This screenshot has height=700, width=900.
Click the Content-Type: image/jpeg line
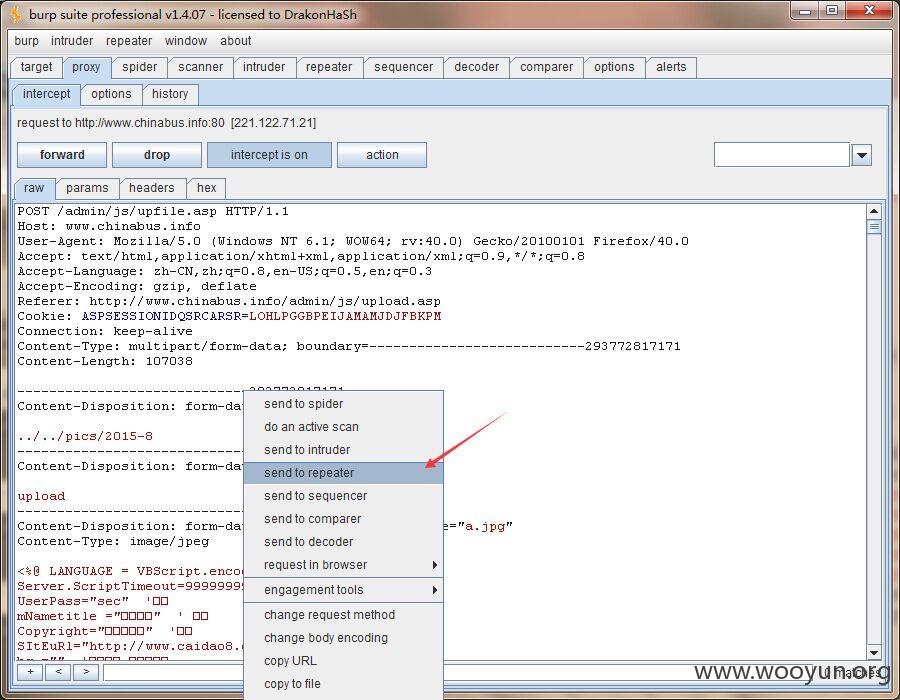coord(113,541)
